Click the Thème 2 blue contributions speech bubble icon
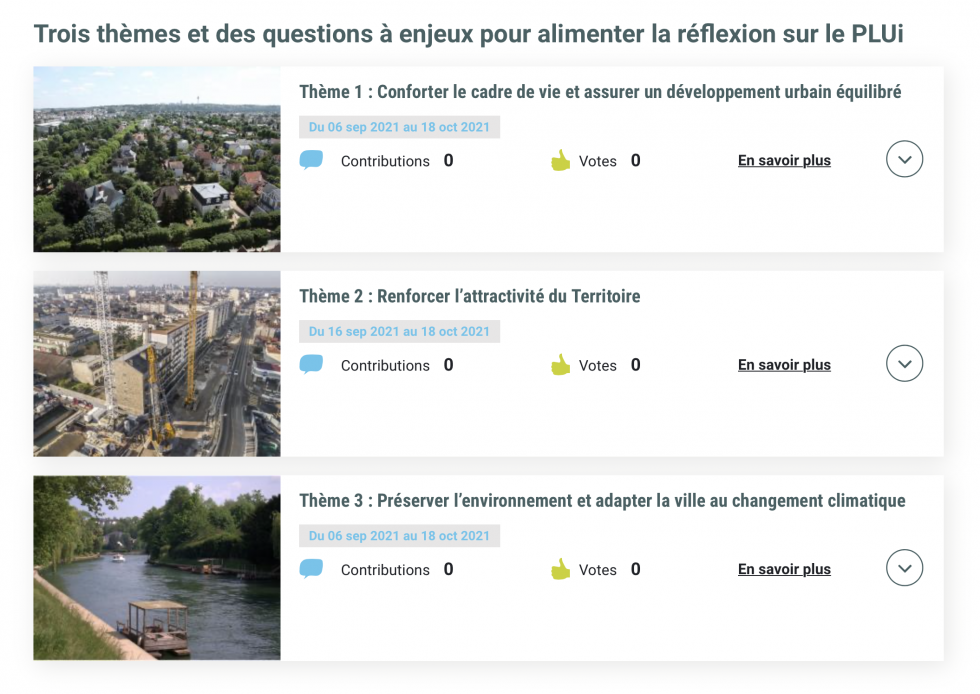The image size is (980, 694). coord(311,365)
